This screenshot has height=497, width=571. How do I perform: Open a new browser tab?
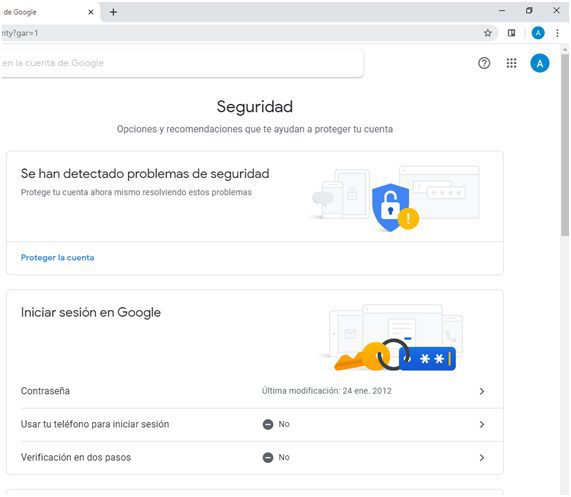(113, 12)
